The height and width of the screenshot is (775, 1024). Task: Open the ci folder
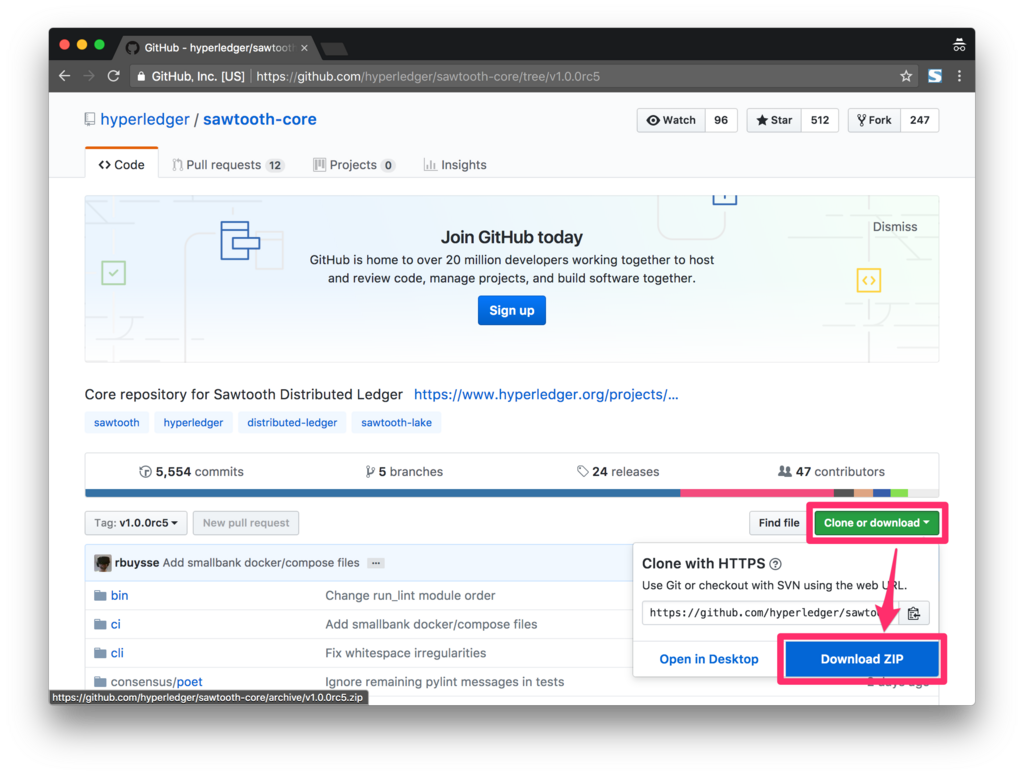coord(116,624)
